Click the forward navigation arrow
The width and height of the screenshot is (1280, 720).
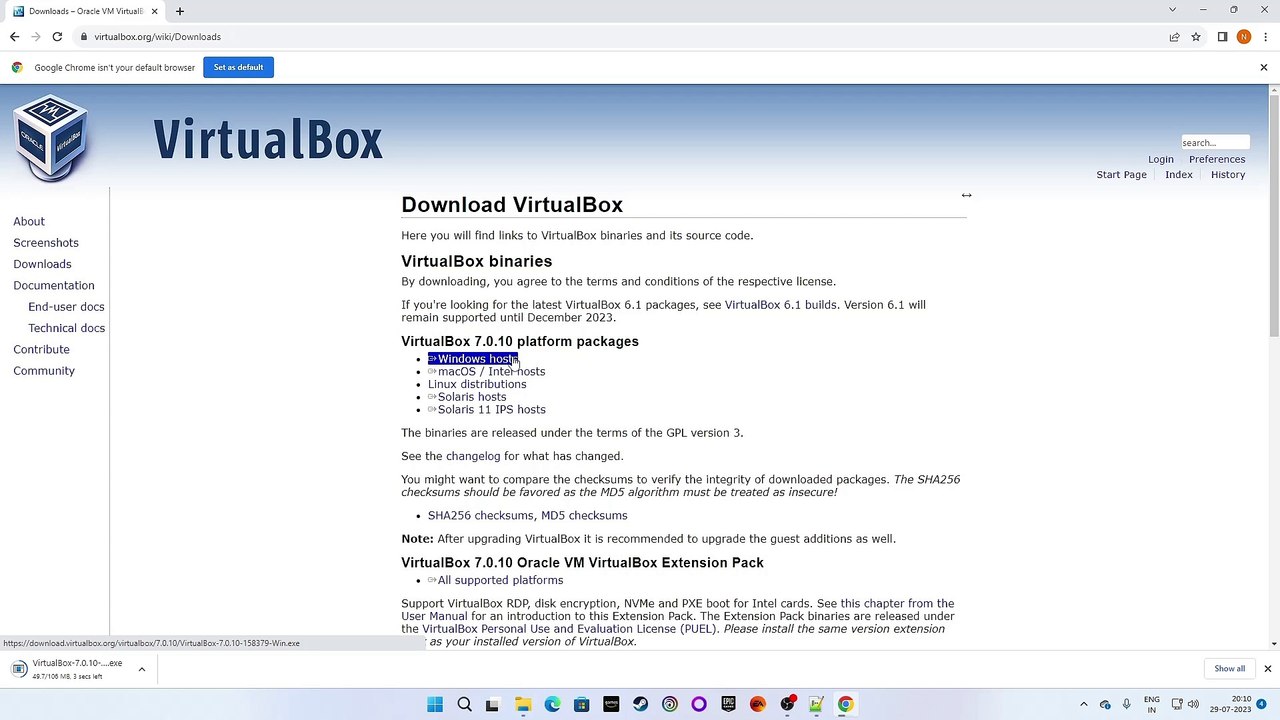[x=36, y=37]
